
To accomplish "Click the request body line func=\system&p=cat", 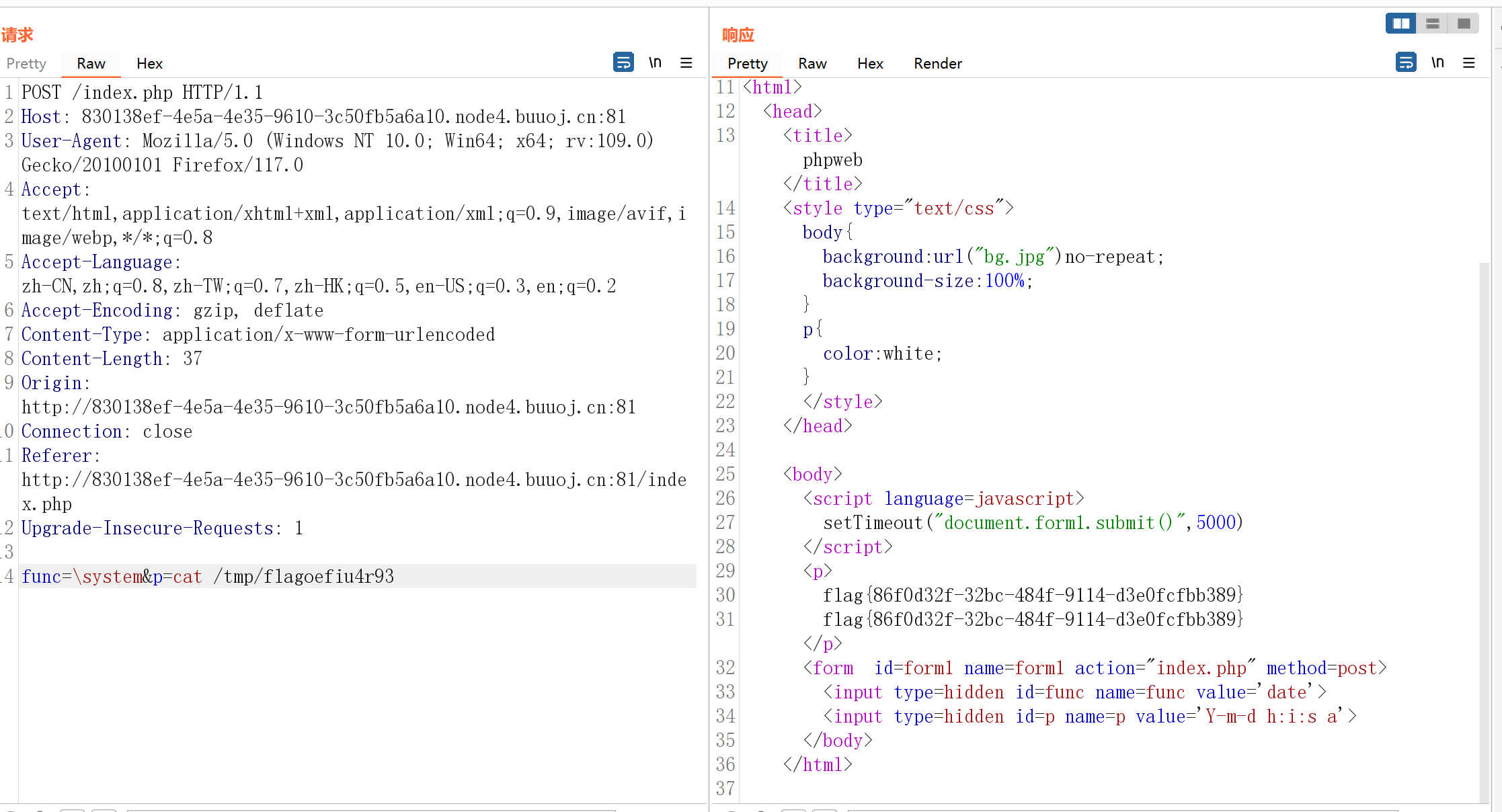I will click(x=208, y=577).
